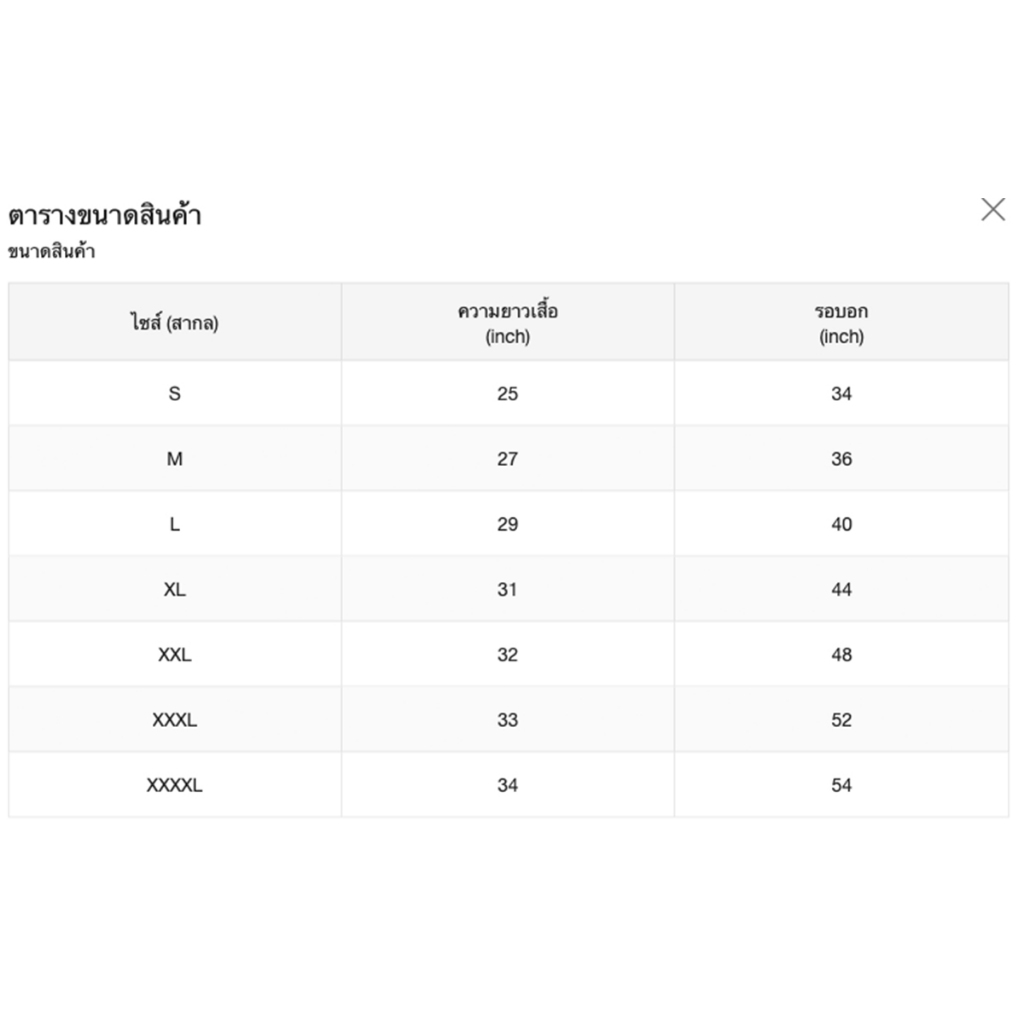Select the XXXXL size row label
The width and height of the screenshot is (1024, 1024).
pyautogui.click(x=175, y=785)
